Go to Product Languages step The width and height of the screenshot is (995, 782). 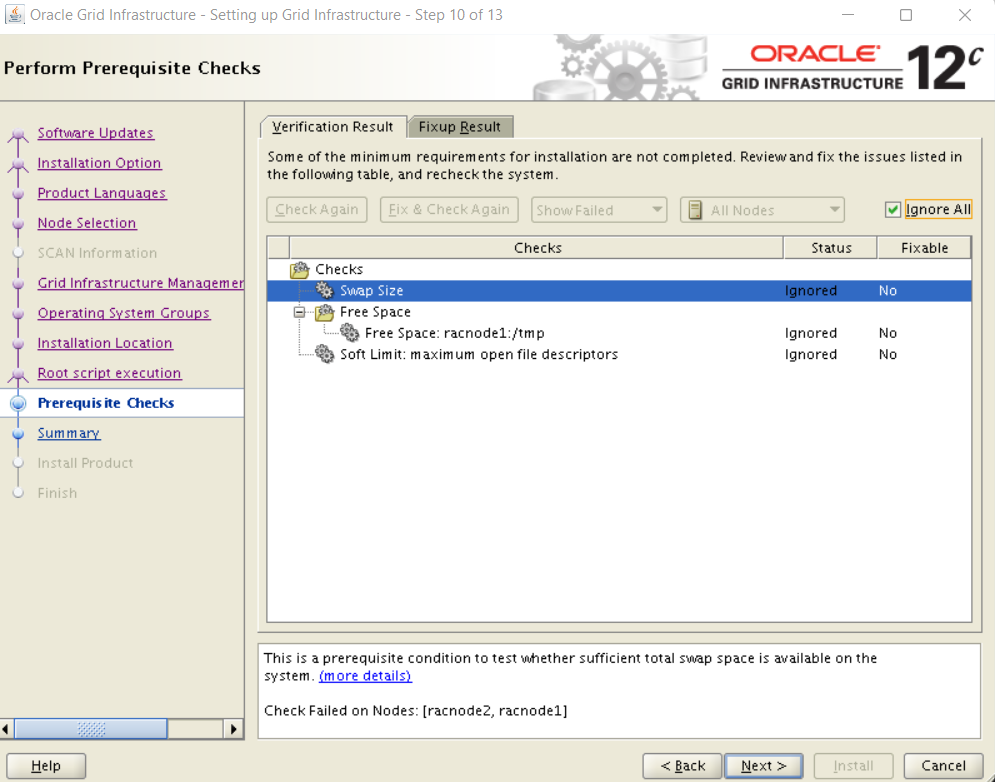point(102,193)
